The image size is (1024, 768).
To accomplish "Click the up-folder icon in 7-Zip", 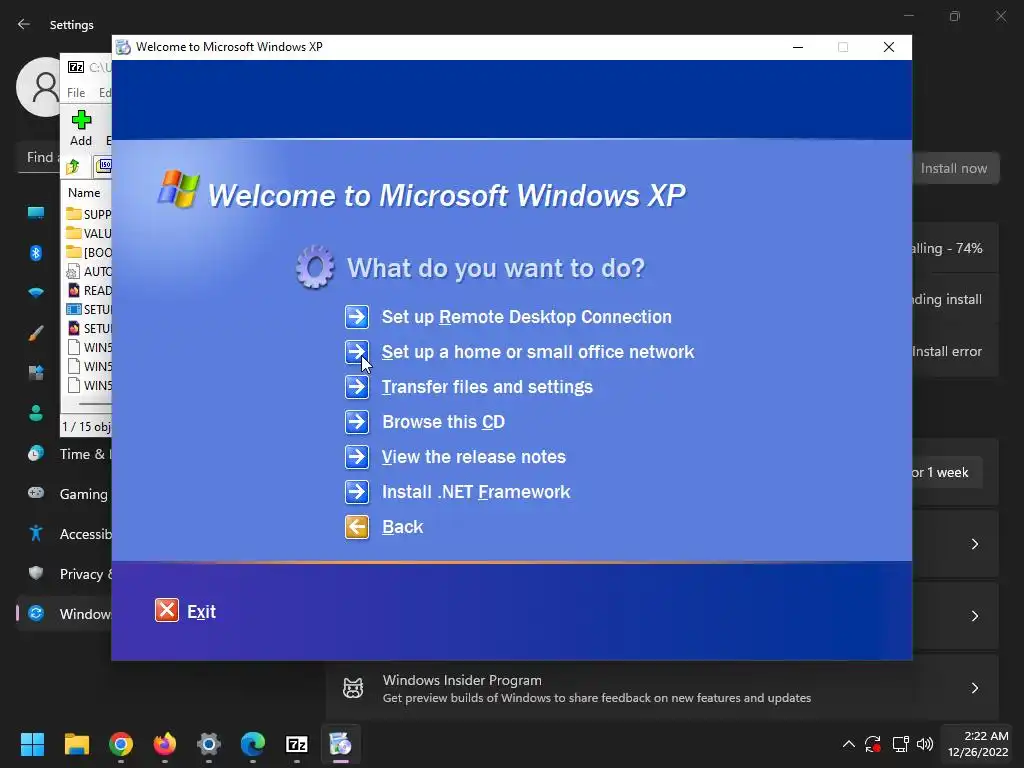I will point(72,167).
